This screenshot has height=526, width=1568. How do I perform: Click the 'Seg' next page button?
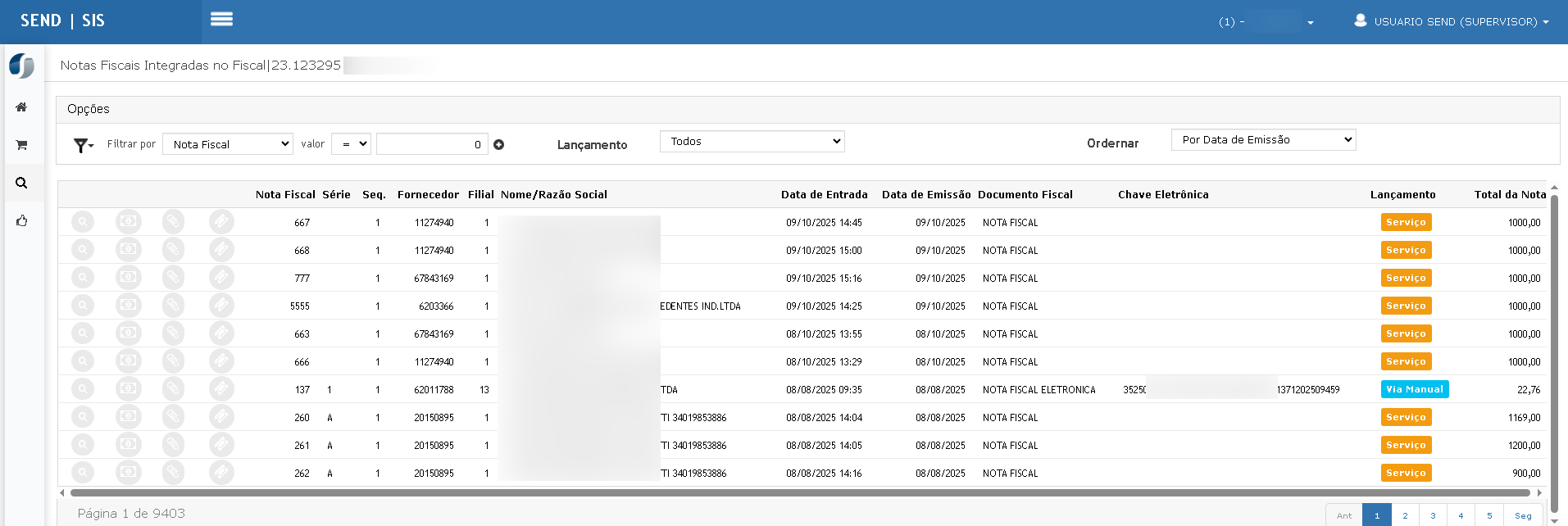tap(1523, 515)
